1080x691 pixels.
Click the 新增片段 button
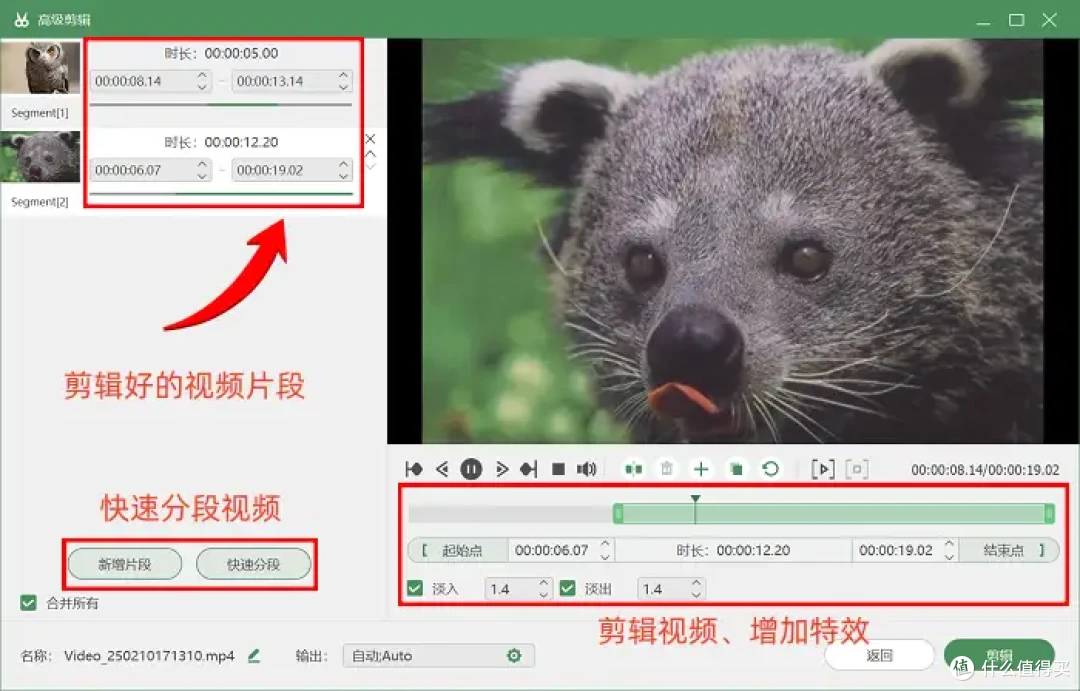125,564
